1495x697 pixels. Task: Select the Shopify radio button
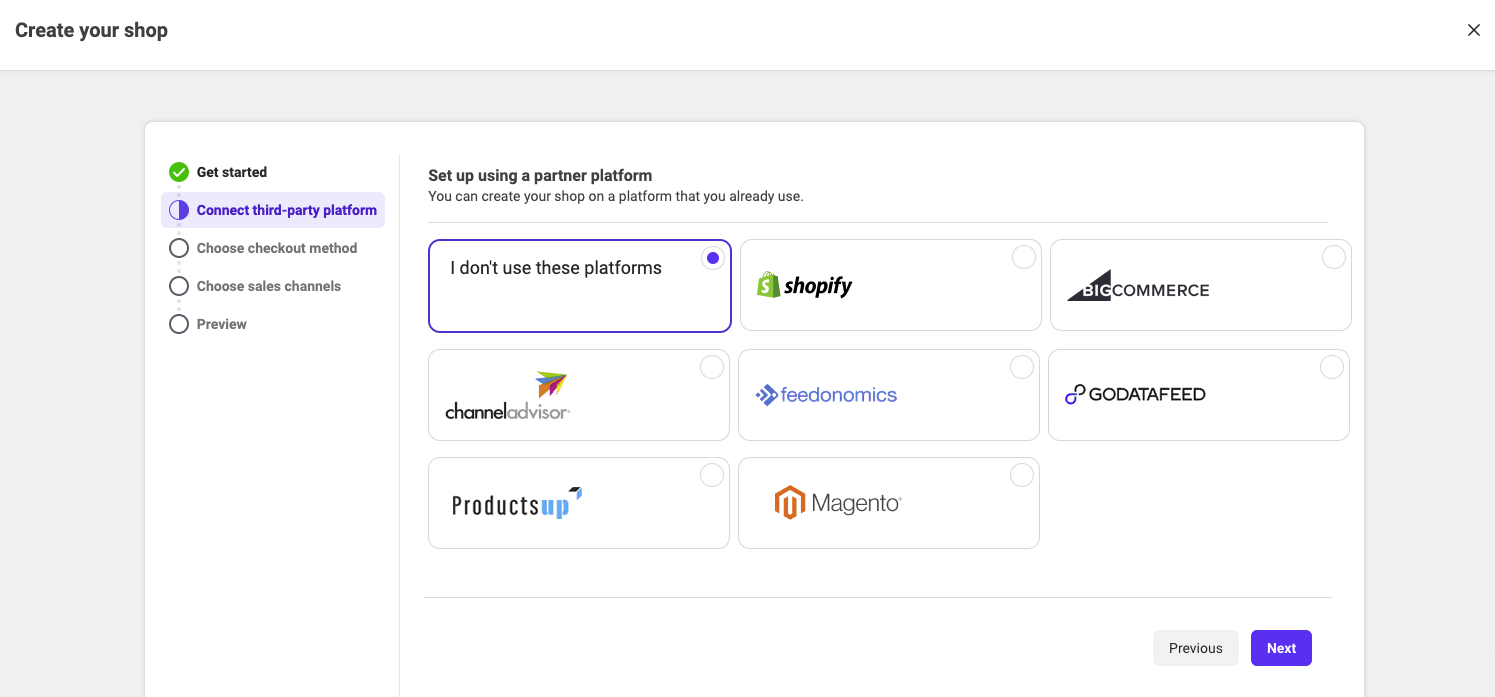(1023, 258)
